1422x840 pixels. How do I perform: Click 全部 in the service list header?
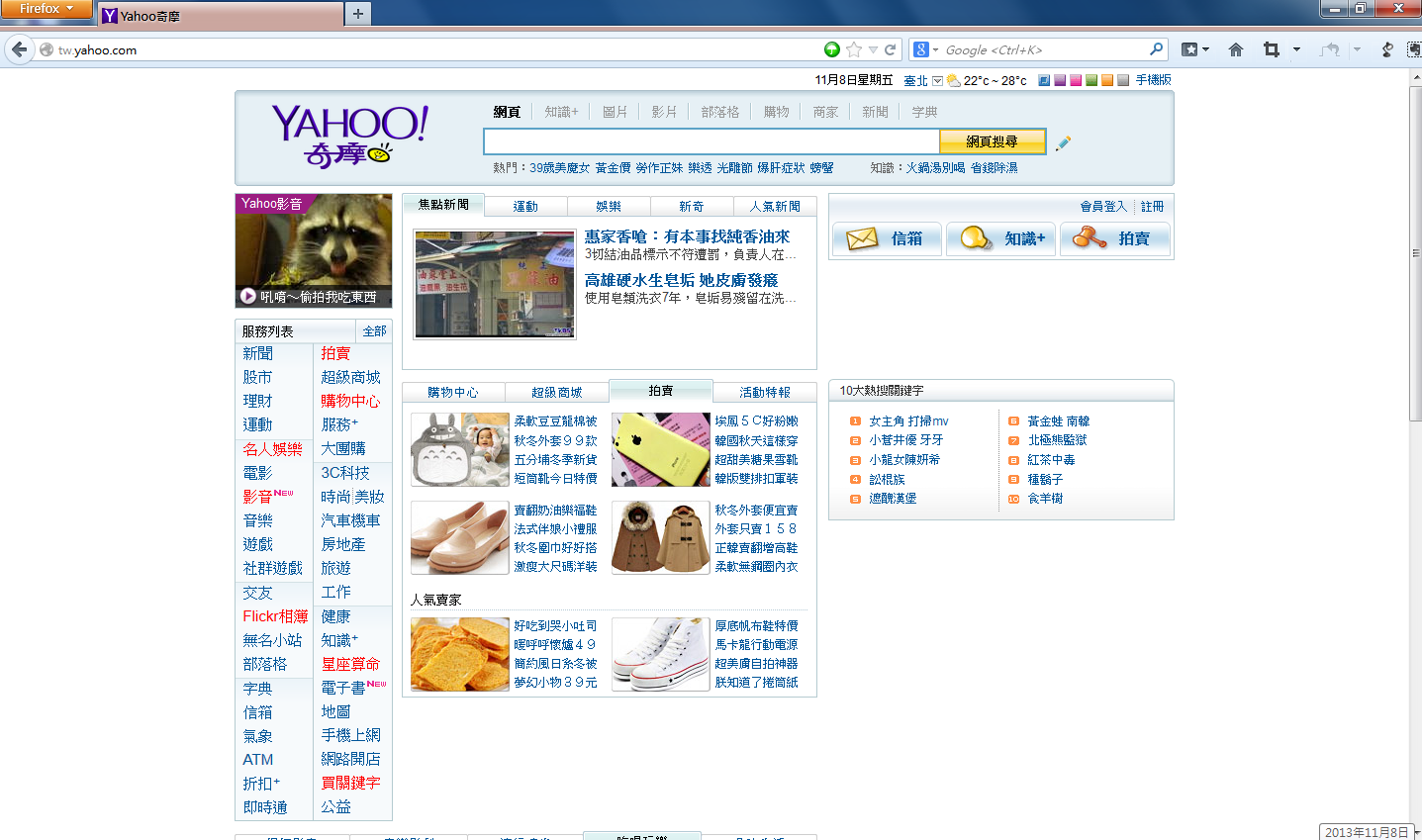click(x=374, y=330)
